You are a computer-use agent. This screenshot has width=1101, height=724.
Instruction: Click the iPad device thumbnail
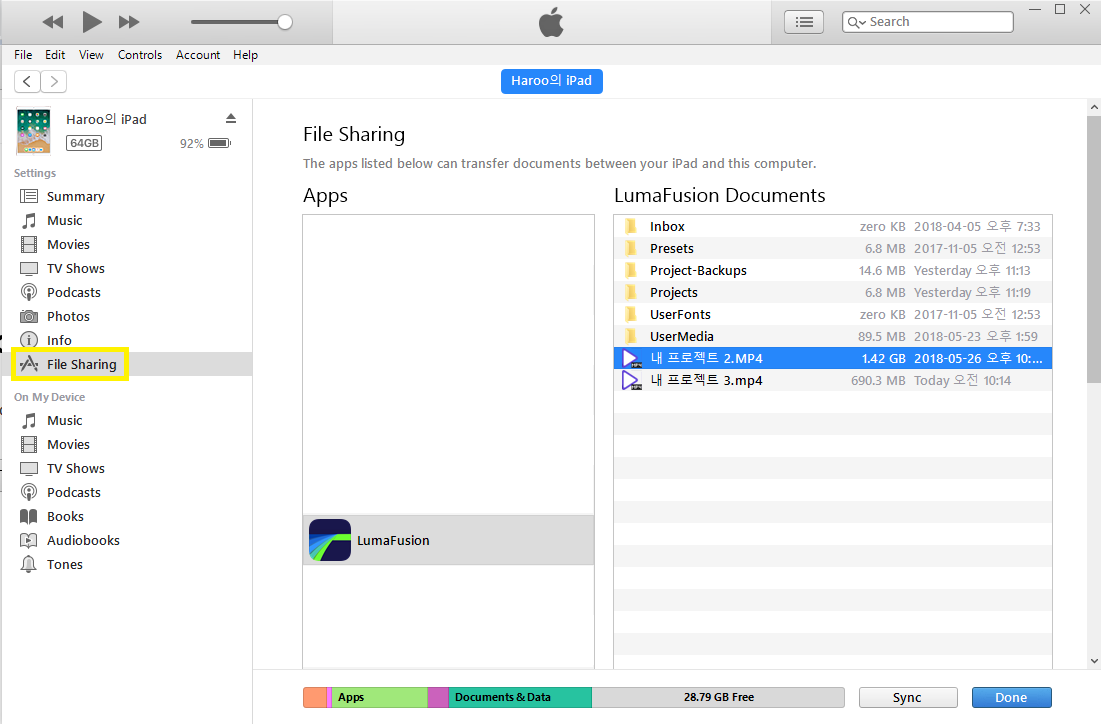pyautogui.click(x=34, y=131)
